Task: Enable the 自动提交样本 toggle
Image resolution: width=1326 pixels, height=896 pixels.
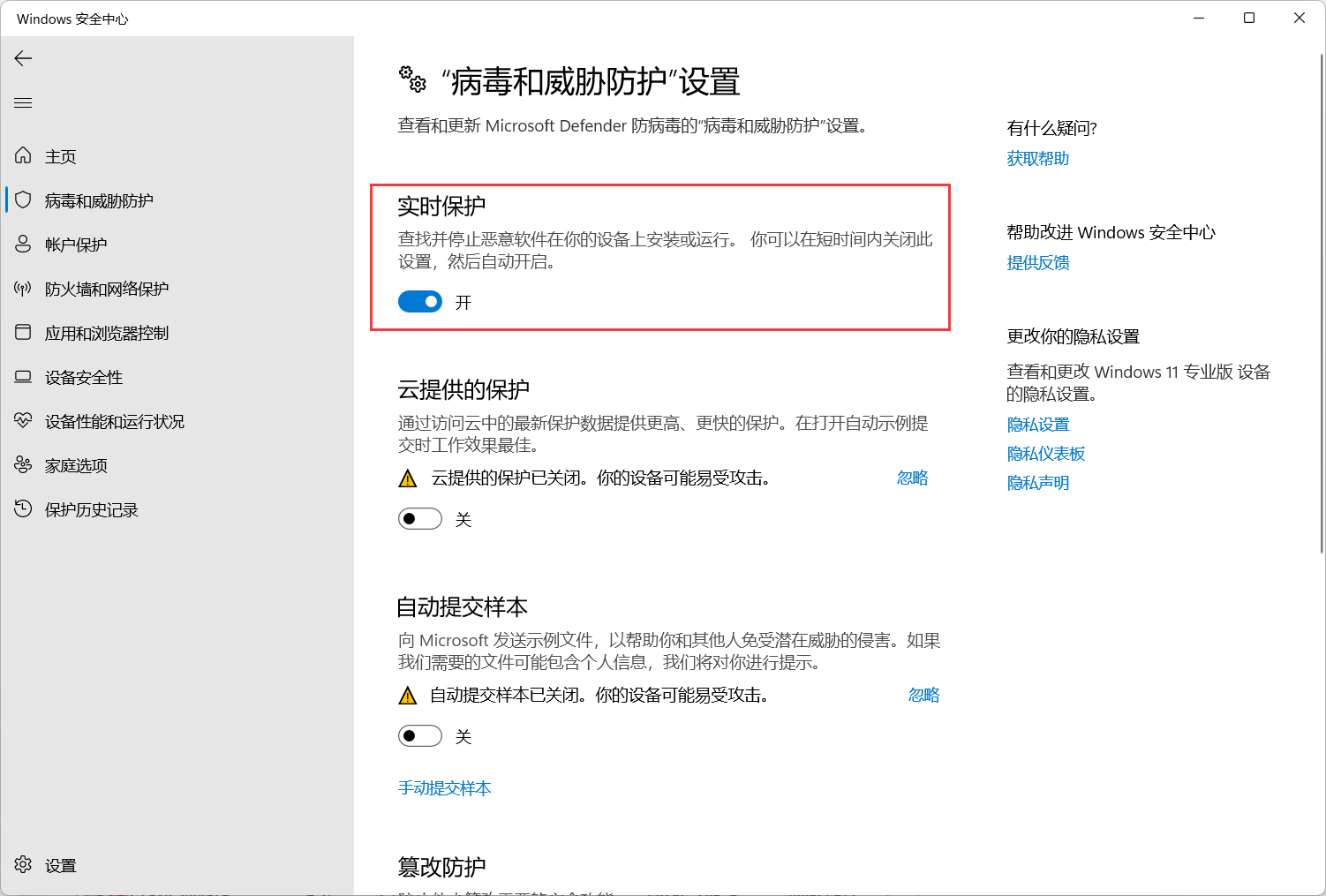Action: (x=420, y=736)
